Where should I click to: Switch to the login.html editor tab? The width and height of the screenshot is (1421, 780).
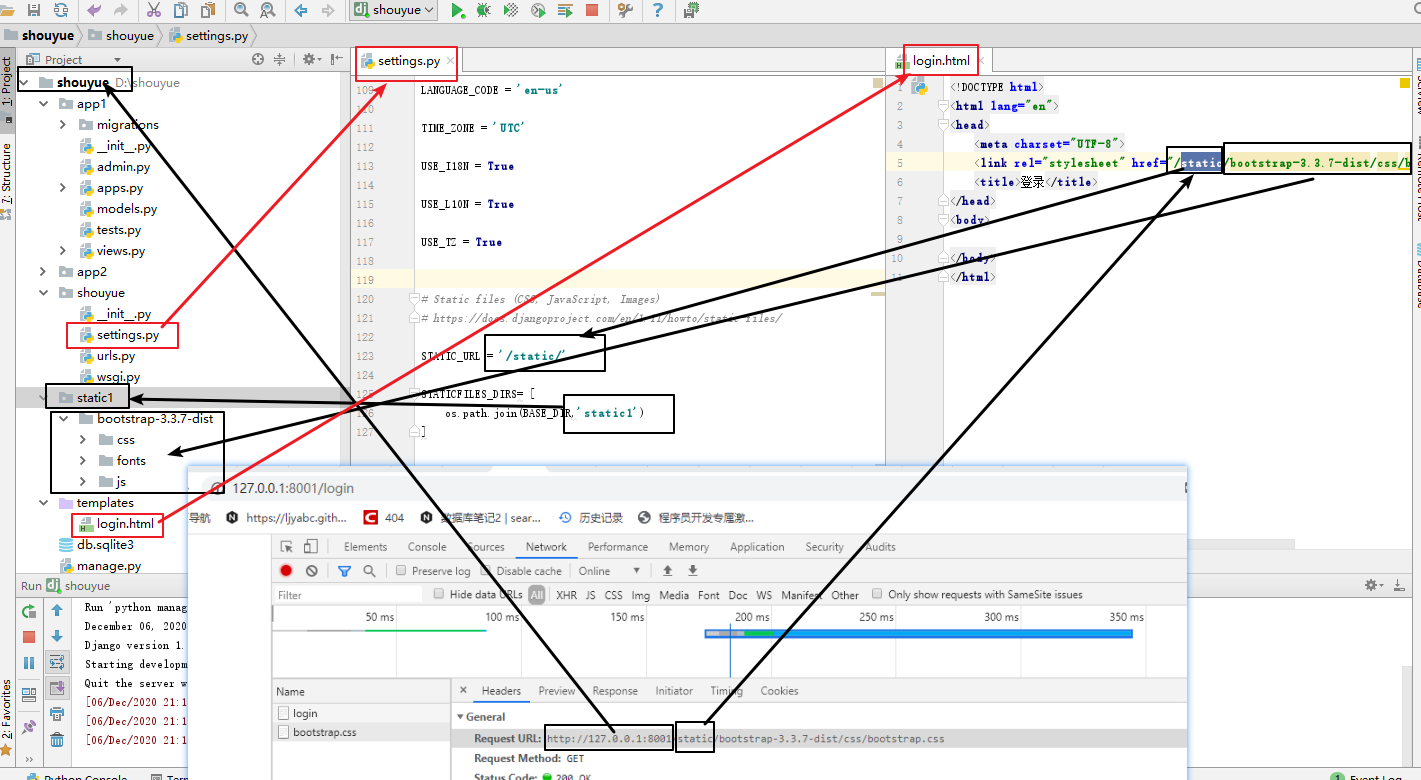point(940,61)
